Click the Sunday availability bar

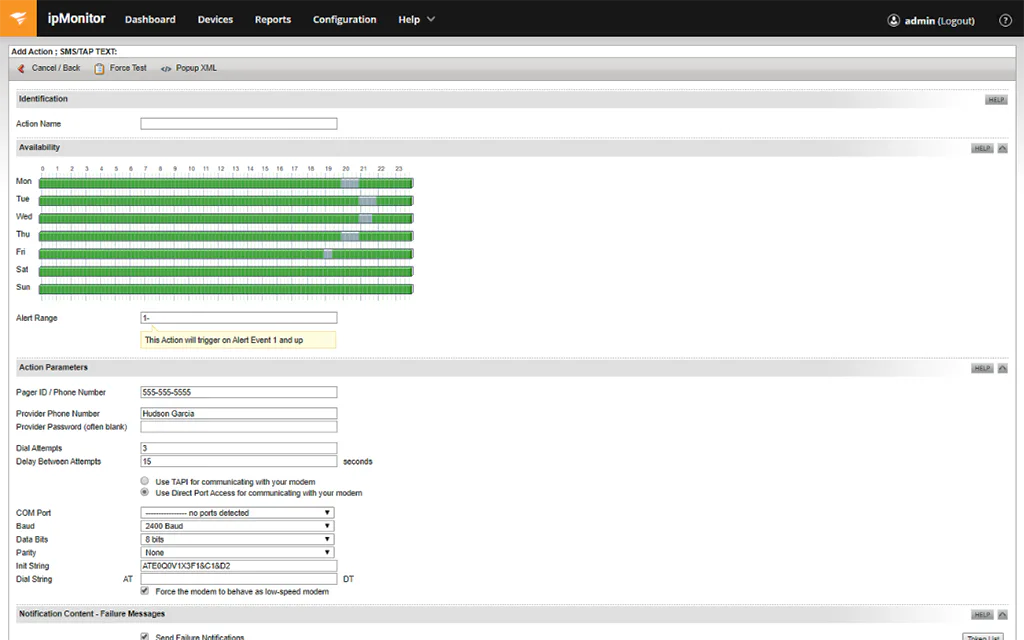pos(226,289)
